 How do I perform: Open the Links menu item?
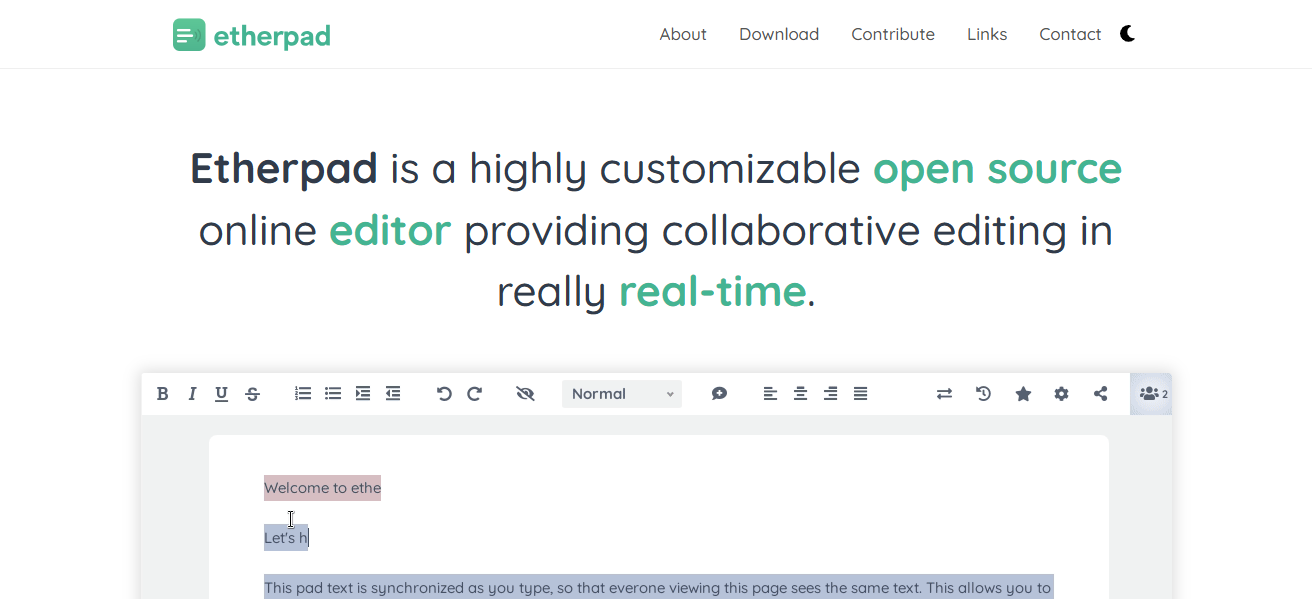click(987, 34)
